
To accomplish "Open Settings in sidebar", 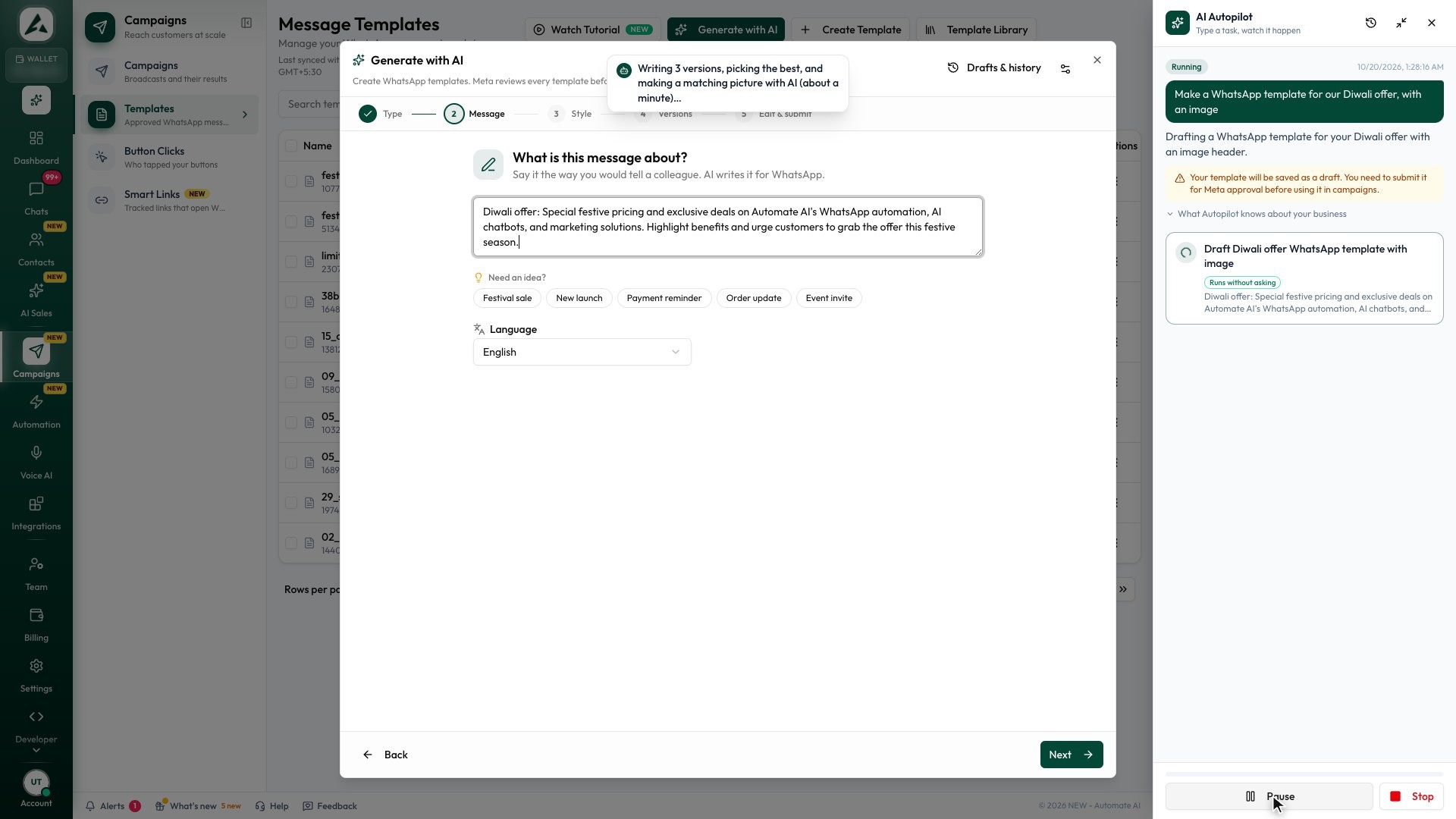I will pyautogui.click(x=36, y=675).
